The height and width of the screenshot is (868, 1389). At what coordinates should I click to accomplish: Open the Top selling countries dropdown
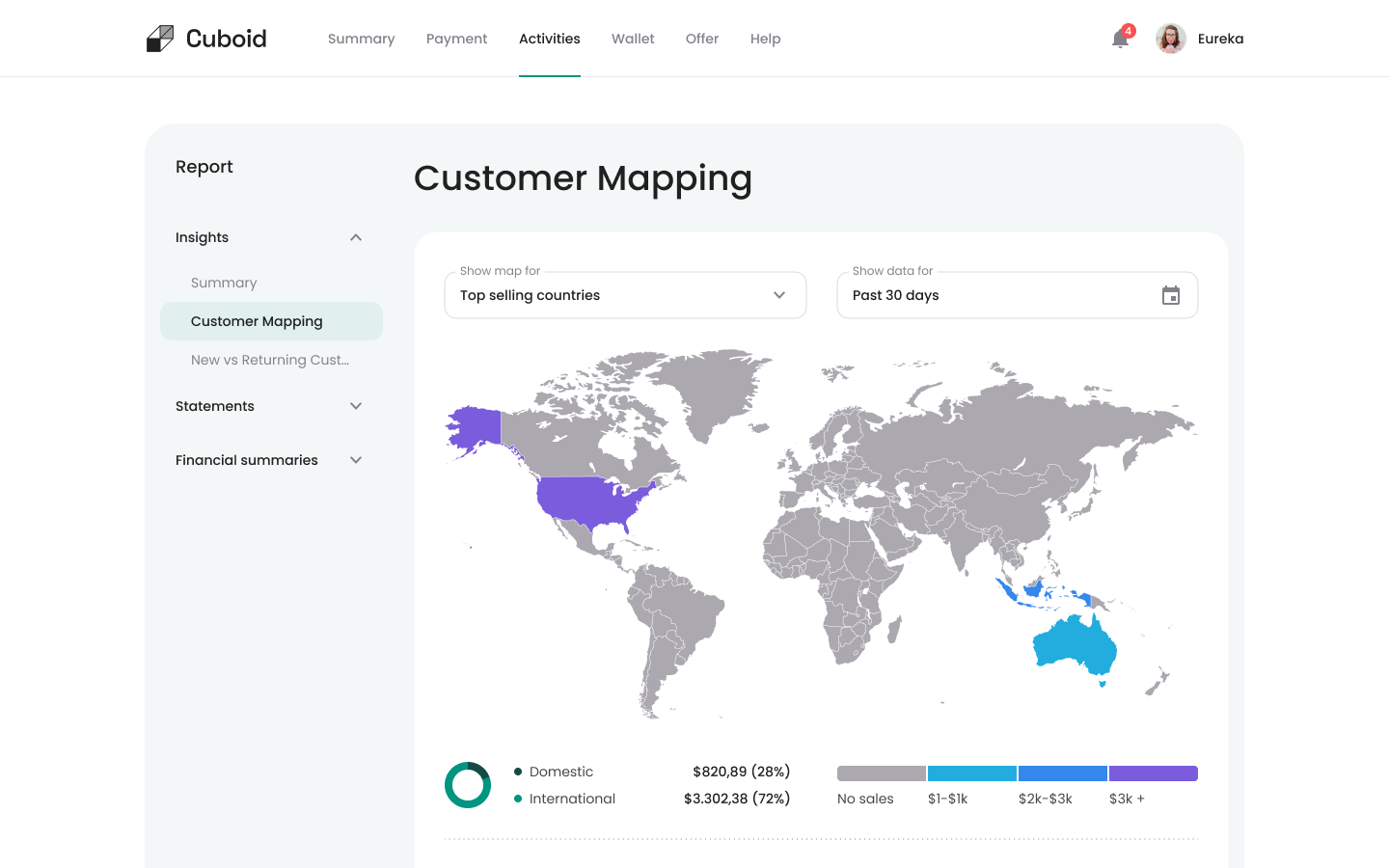[625, 295]
